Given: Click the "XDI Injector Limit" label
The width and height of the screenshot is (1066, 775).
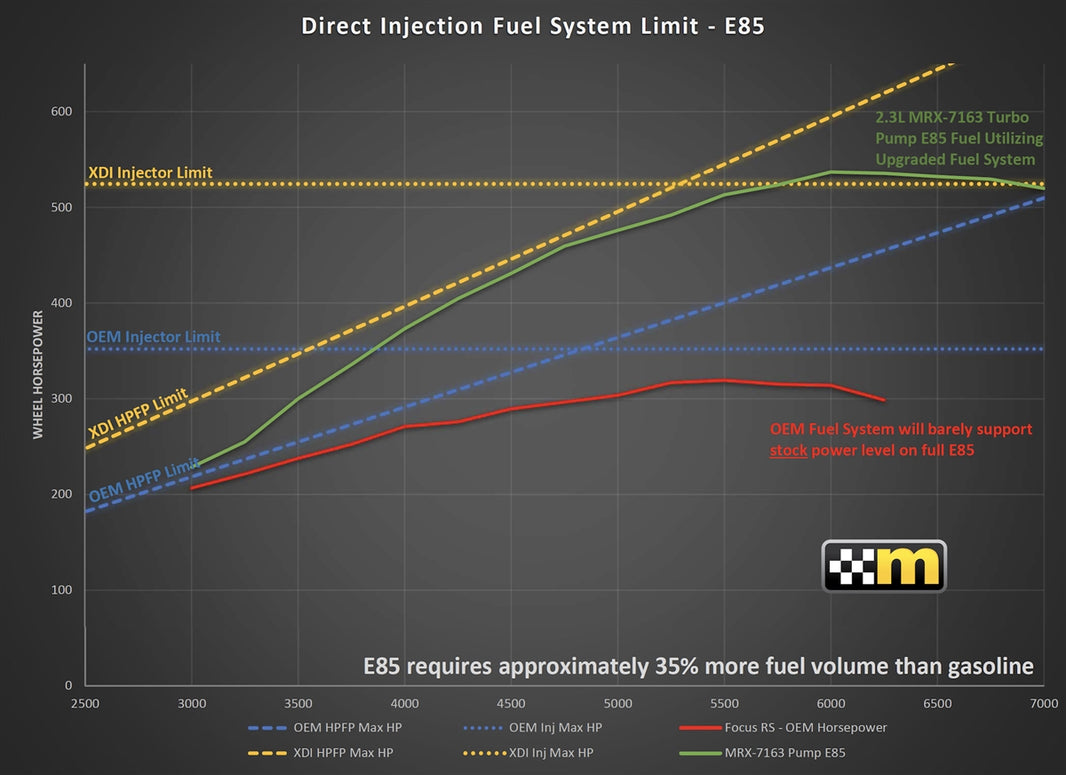Looking at the screenshot, I should click(x=150, y=172).
